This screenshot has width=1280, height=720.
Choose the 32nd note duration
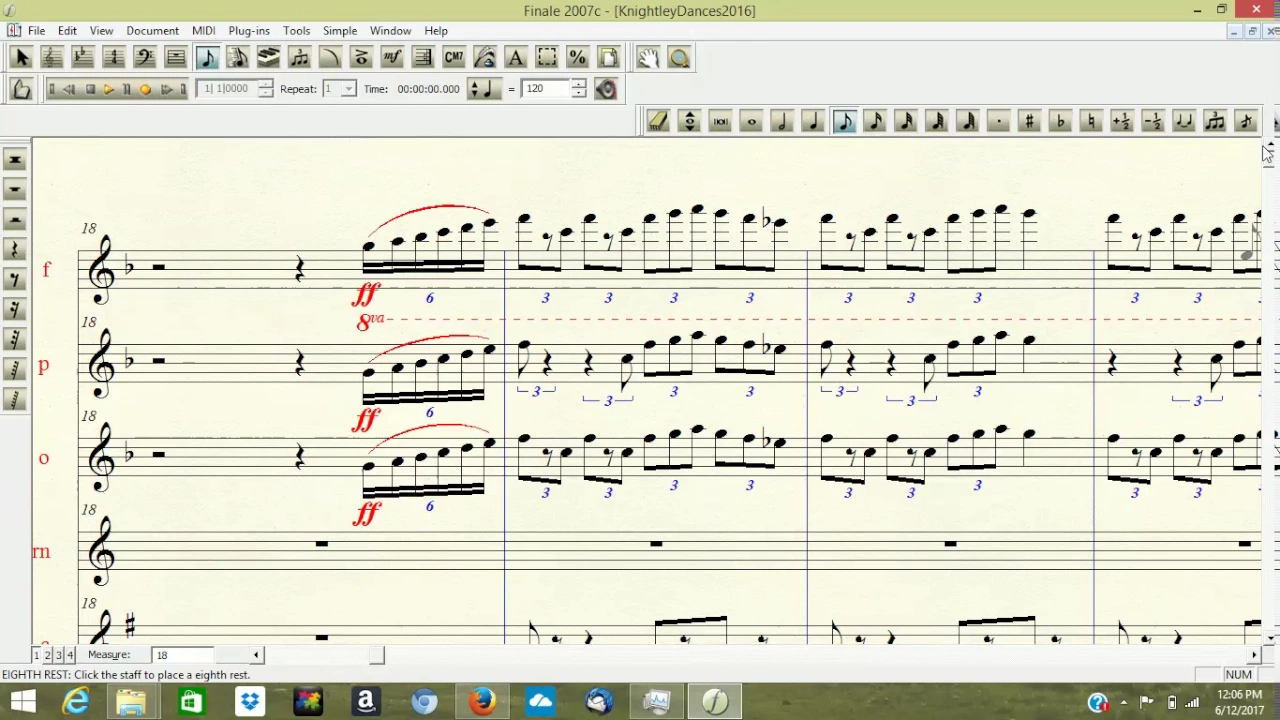tap(906, 121)
